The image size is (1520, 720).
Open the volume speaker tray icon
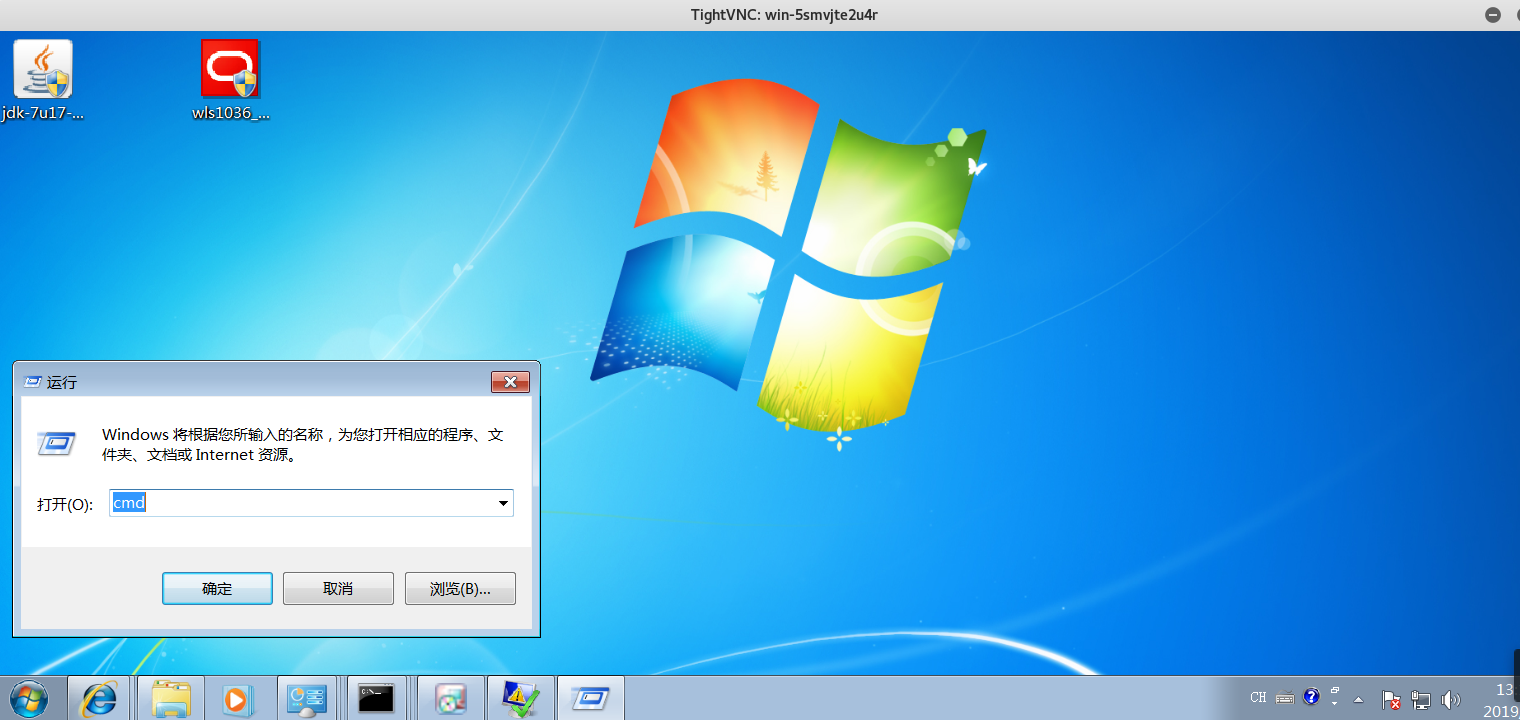(1450, 700)
